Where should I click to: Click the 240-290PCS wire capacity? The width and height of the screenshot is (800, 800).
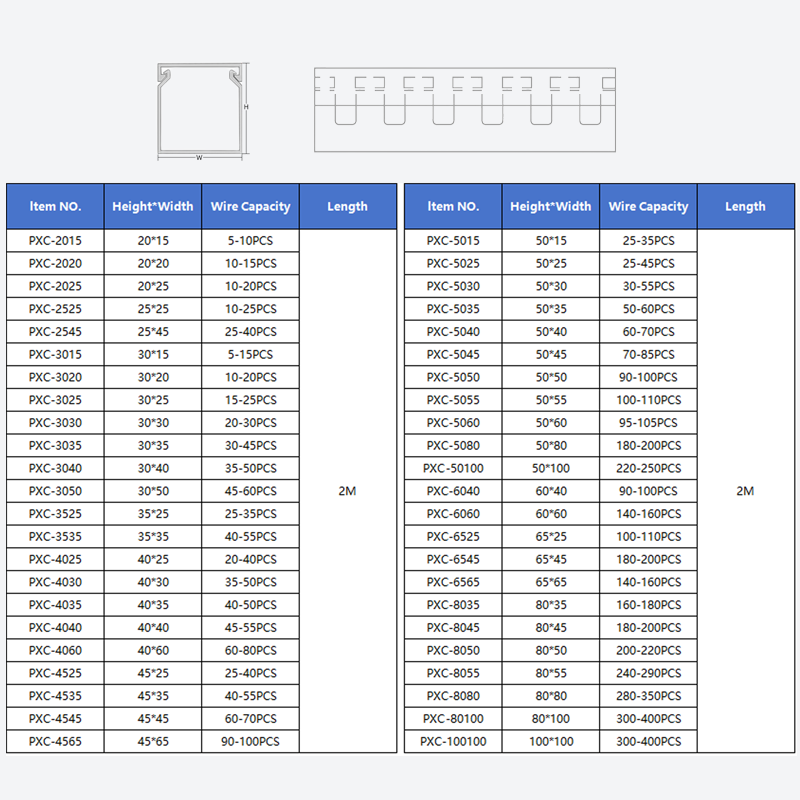pos(649,673)
